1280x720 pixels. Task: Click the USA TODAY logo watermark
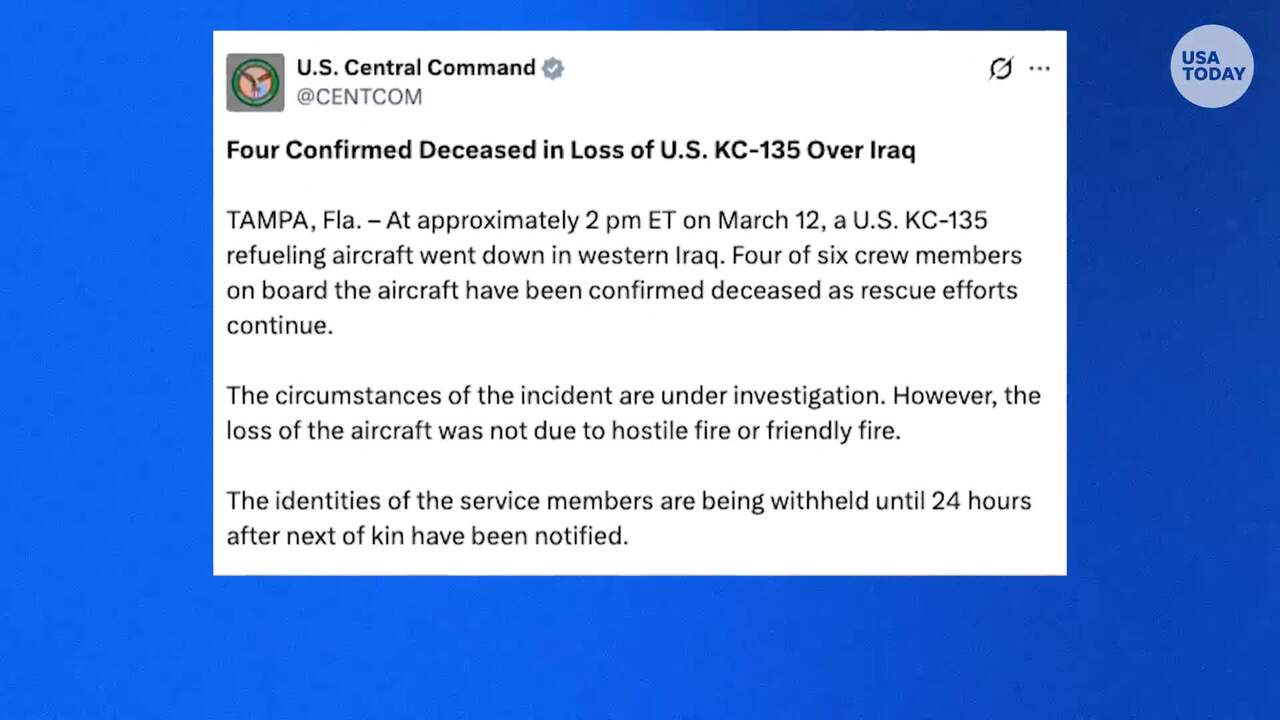[x=1212, y=66]
